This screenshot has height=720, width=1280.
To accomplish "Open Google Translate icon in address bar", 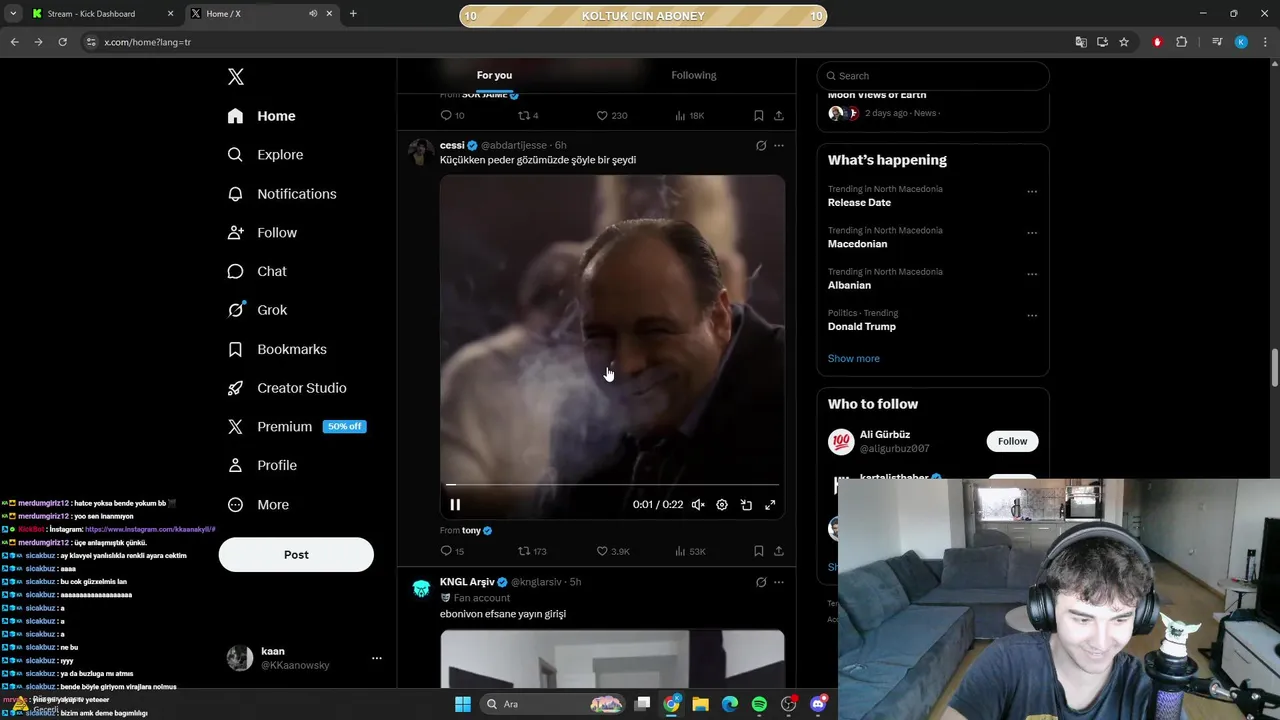I will [x=1081, y=42].
